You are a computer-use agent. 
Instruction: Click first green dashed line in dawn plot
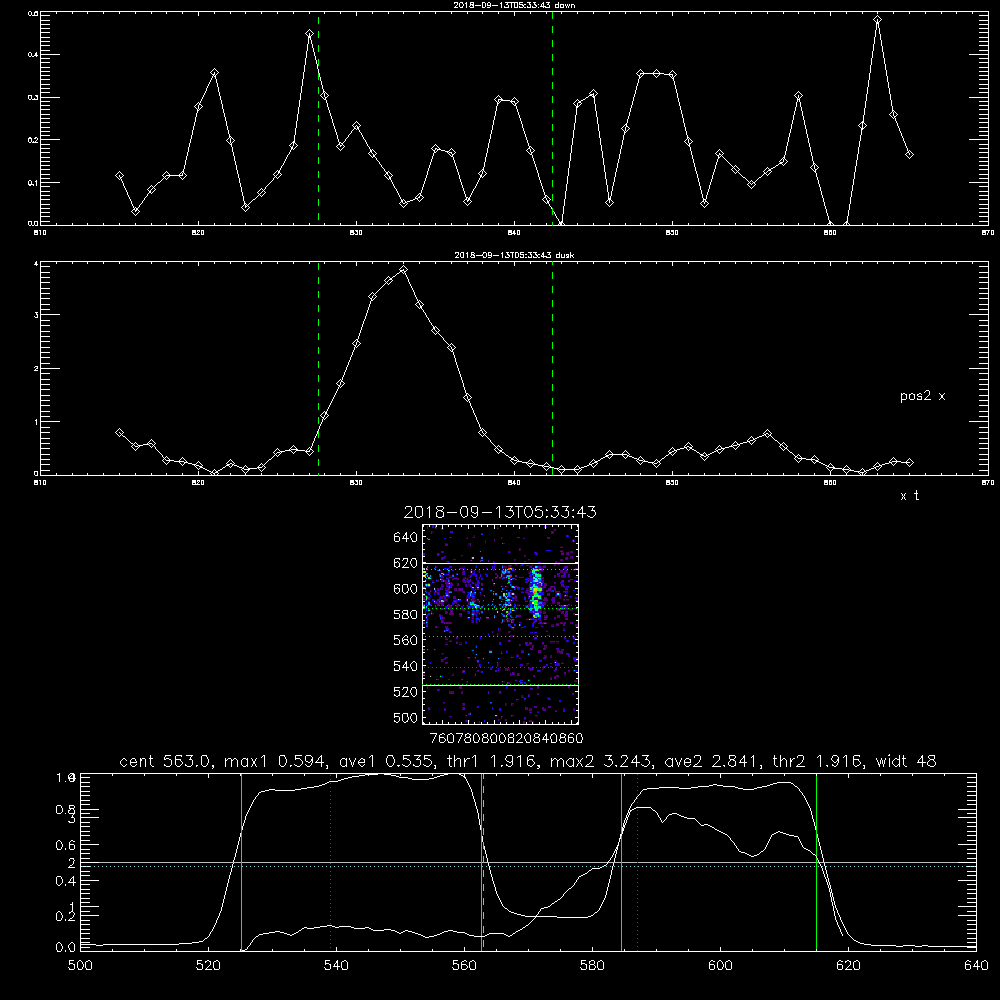[318, 118]
